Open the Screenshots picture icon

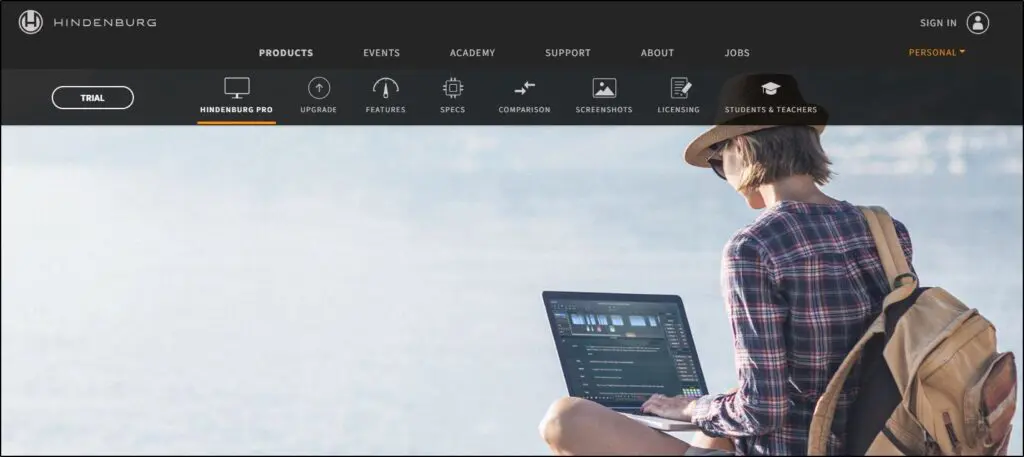pyautogui.click(x=604, y=87)
